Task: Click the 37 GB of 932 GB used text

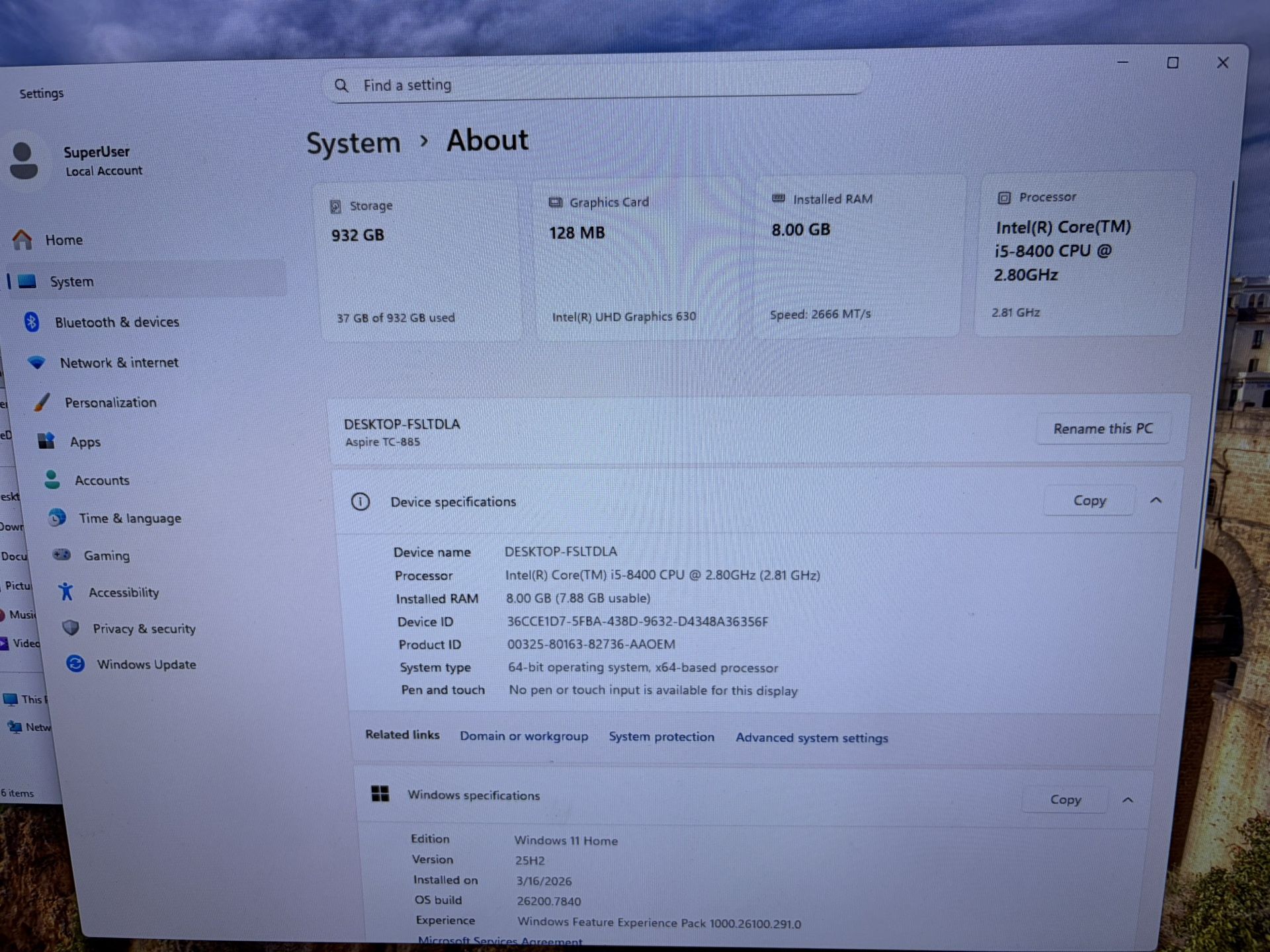Action: click(x=396, y=318)
